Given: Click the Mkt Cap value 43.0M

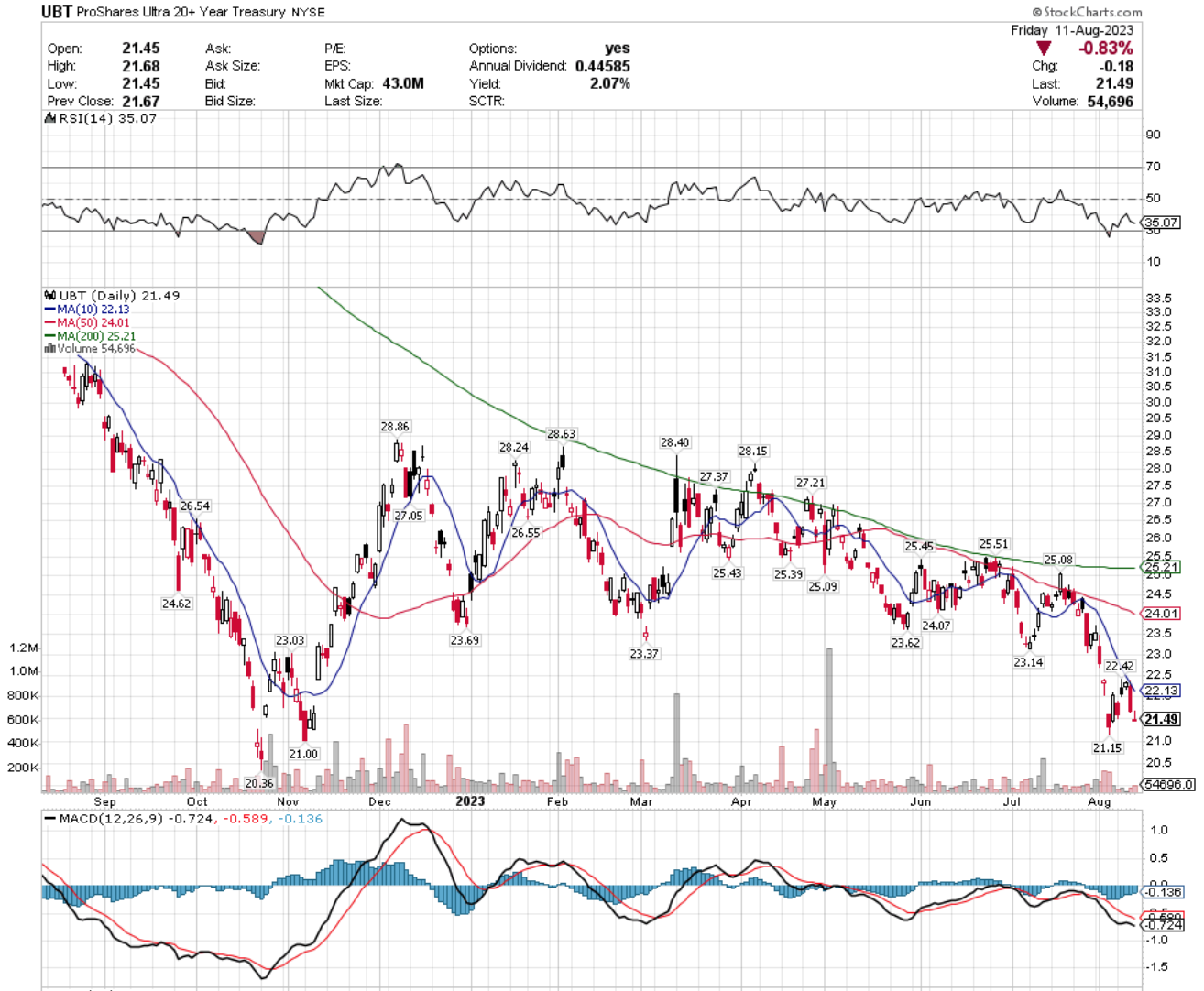Looking at the screenshot, I should click(x=403, y=83).
